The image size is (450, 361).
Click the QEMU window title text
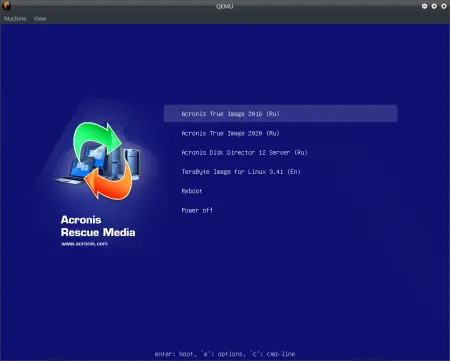[x=225, y=6]
